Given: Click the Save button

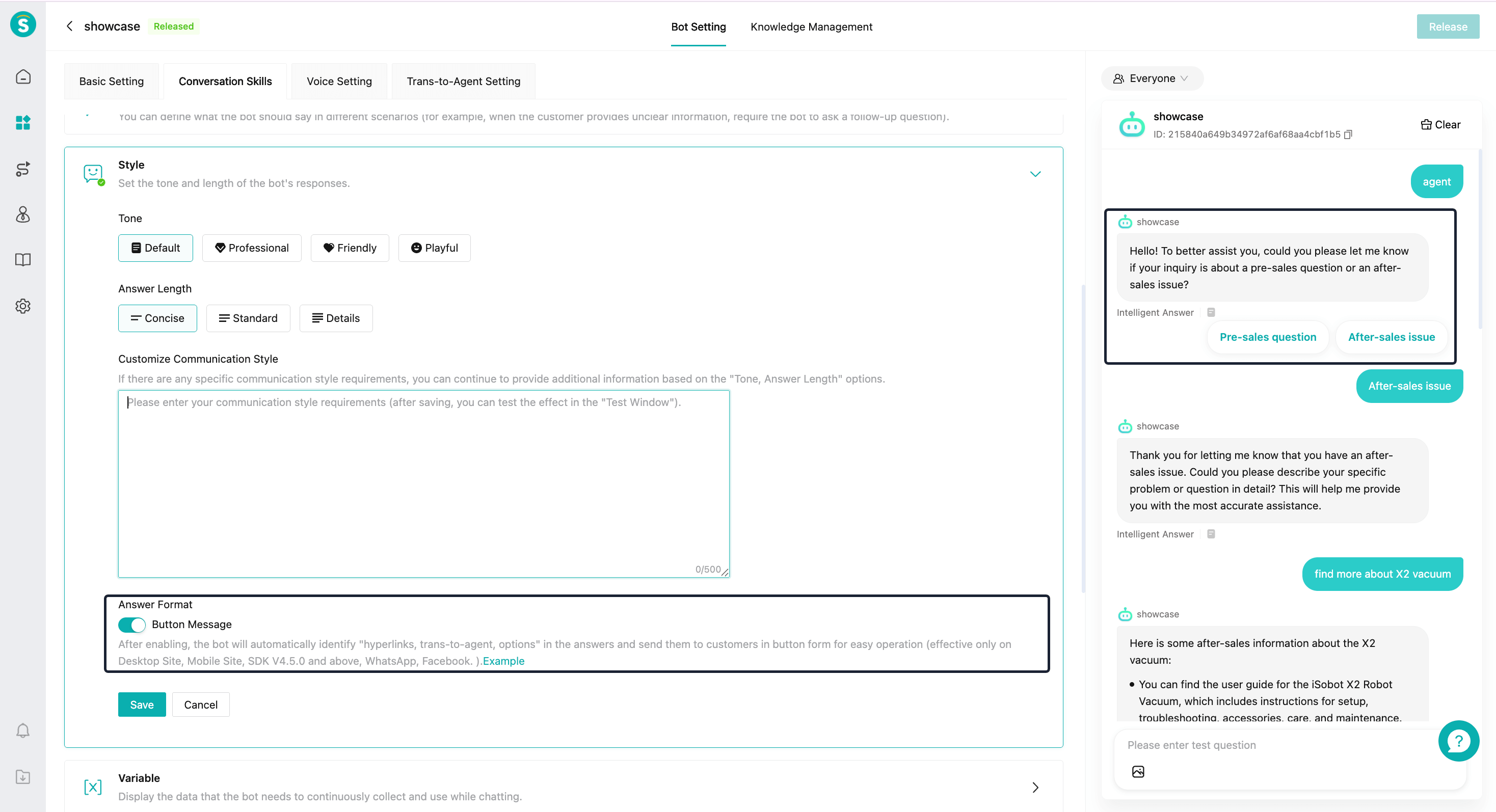Looking at the screenshot, I should click(142, 705).
